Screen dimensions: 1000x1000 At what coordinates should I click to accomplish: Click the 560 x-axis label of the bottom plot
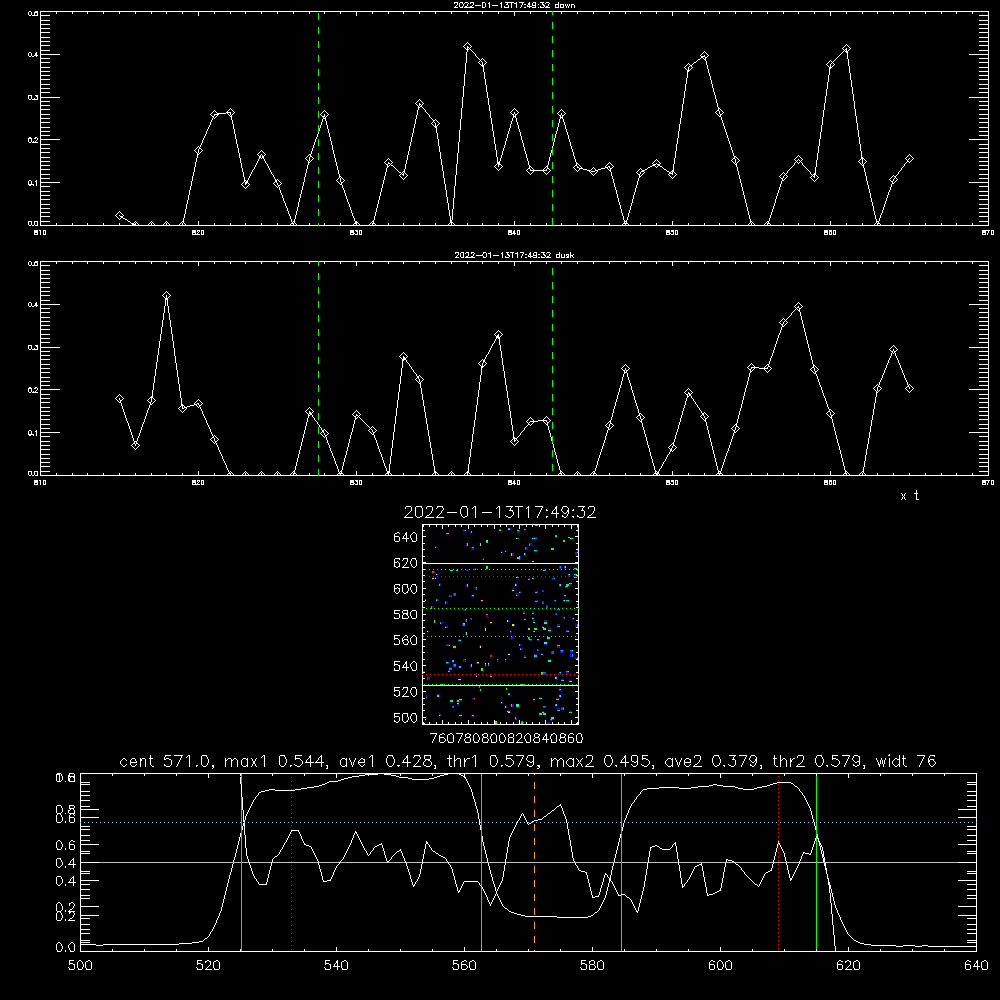coord(464,966)
